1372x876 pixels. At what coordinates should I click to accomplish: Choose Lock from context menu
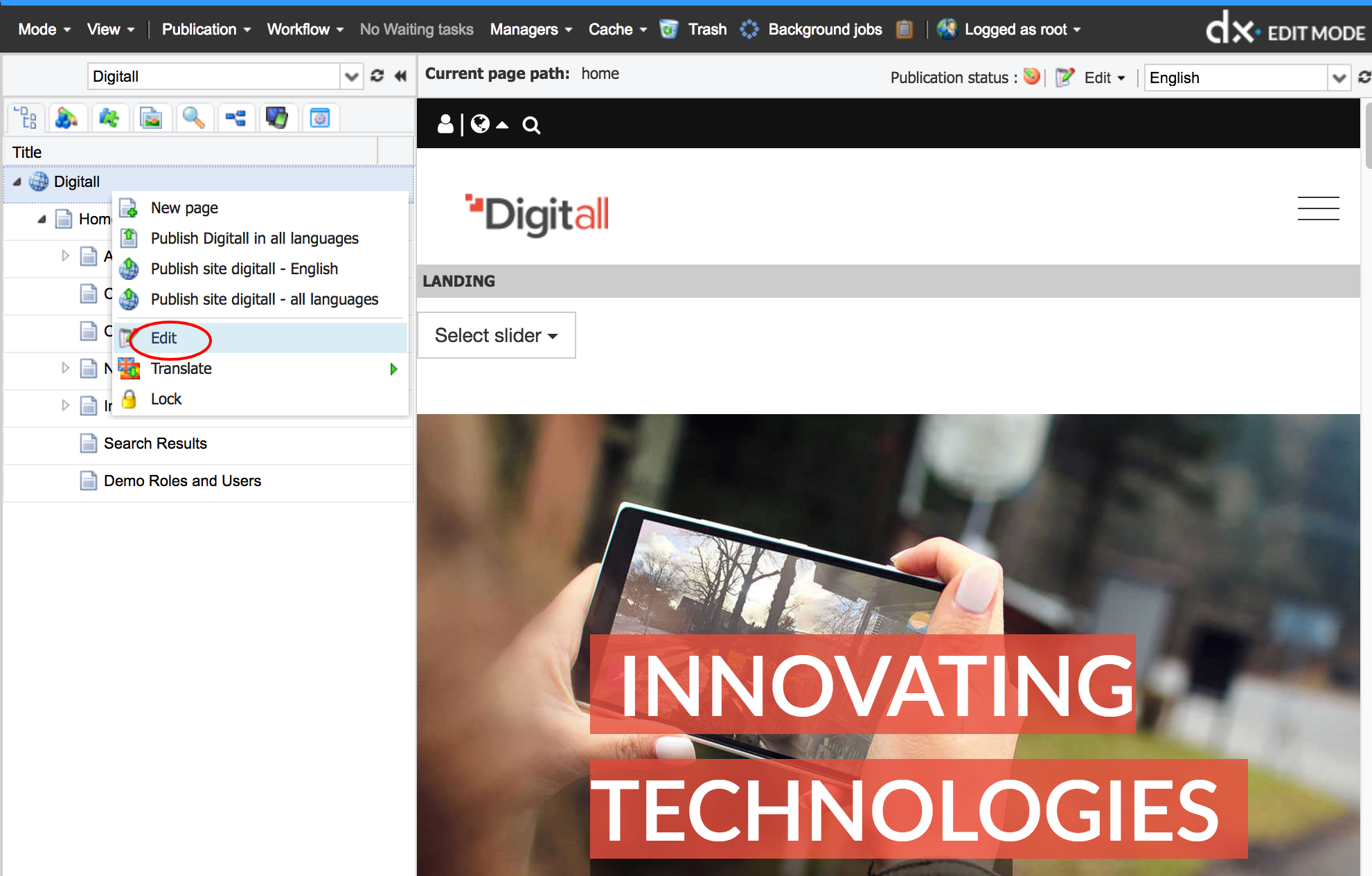pos(260,399)
